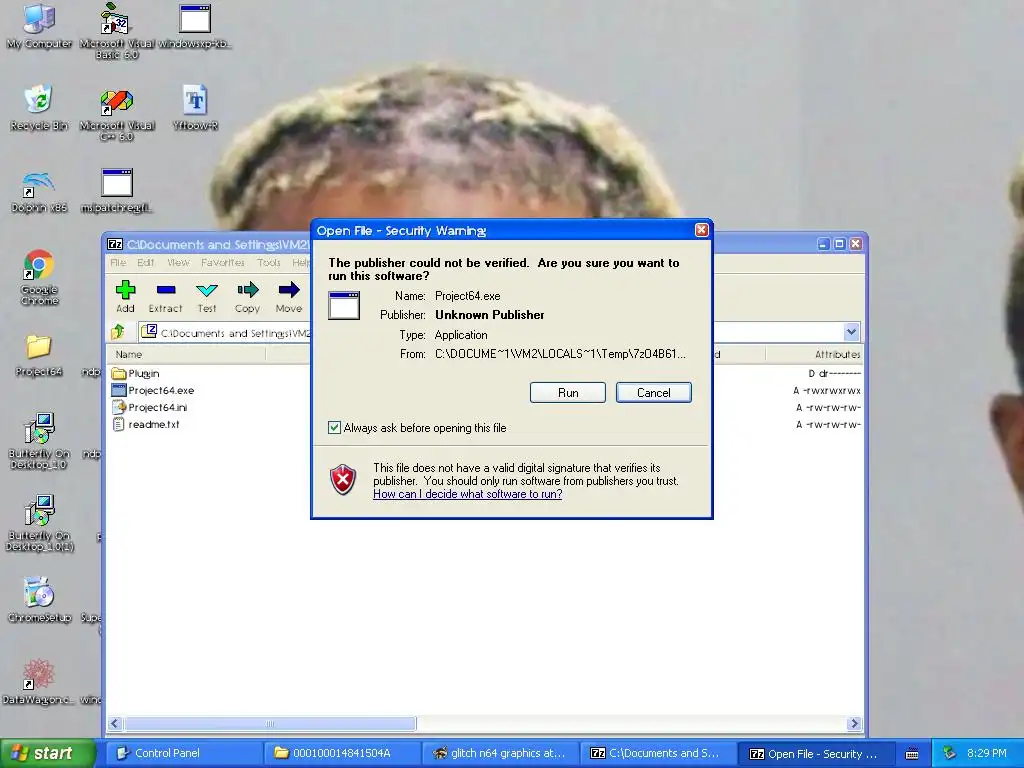This screenshot has width=1024, height=768.
Task: Select the My Computer desktop icon
Action: point(39,26)
